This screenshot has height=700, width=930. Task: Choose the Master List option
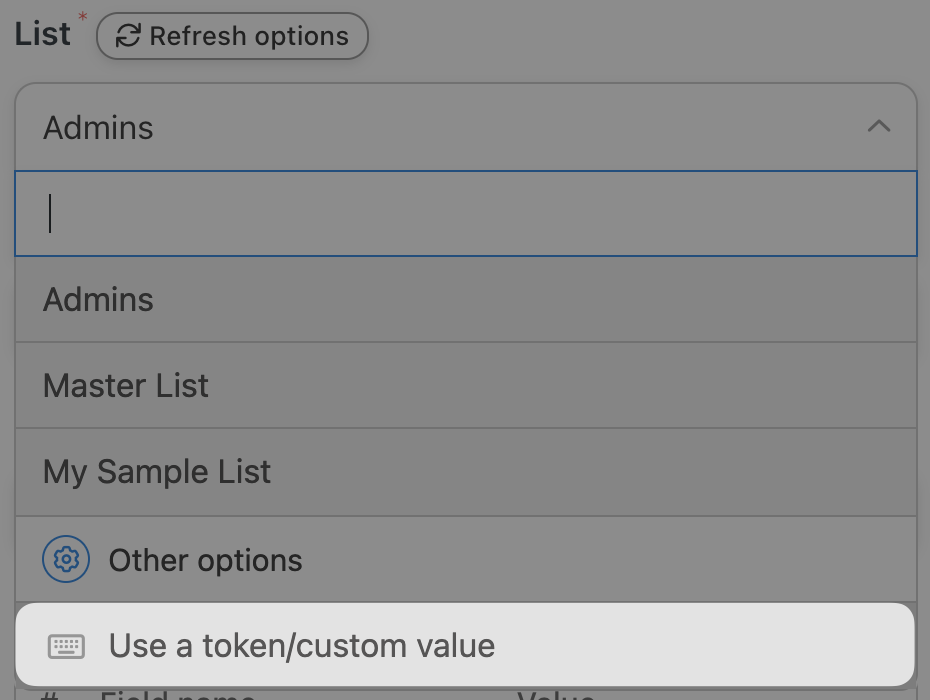coord(126,386)
